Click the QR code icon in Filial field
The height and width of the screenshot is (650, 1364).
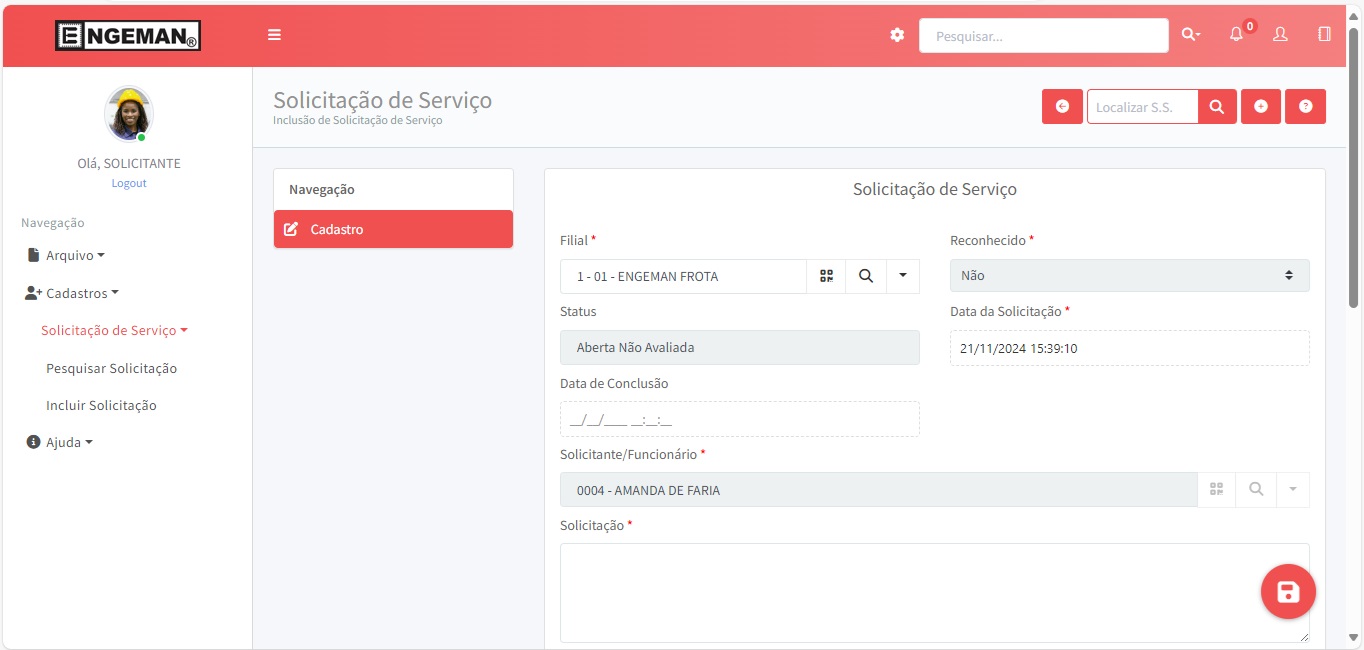click(826, 276)
